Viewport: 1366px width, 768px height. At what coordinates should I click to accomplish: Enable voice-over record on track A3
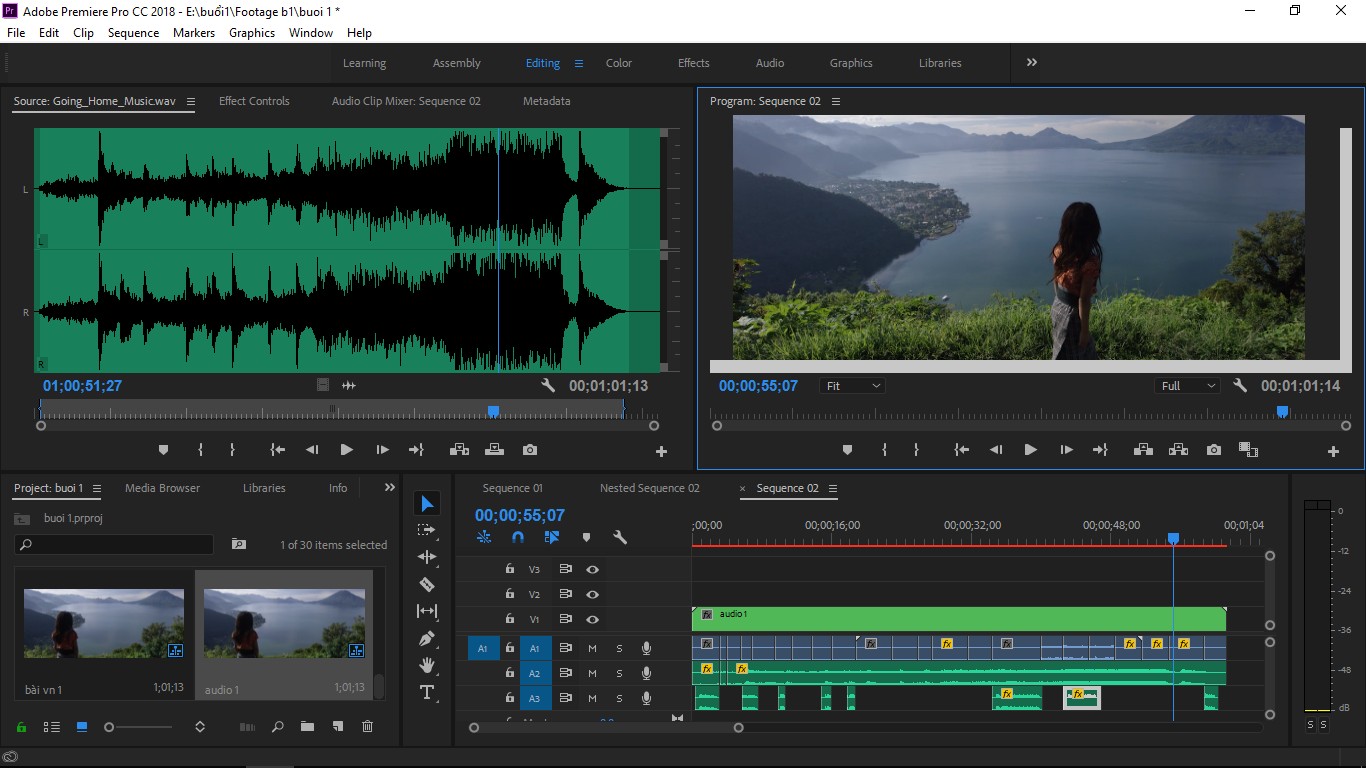647,698
